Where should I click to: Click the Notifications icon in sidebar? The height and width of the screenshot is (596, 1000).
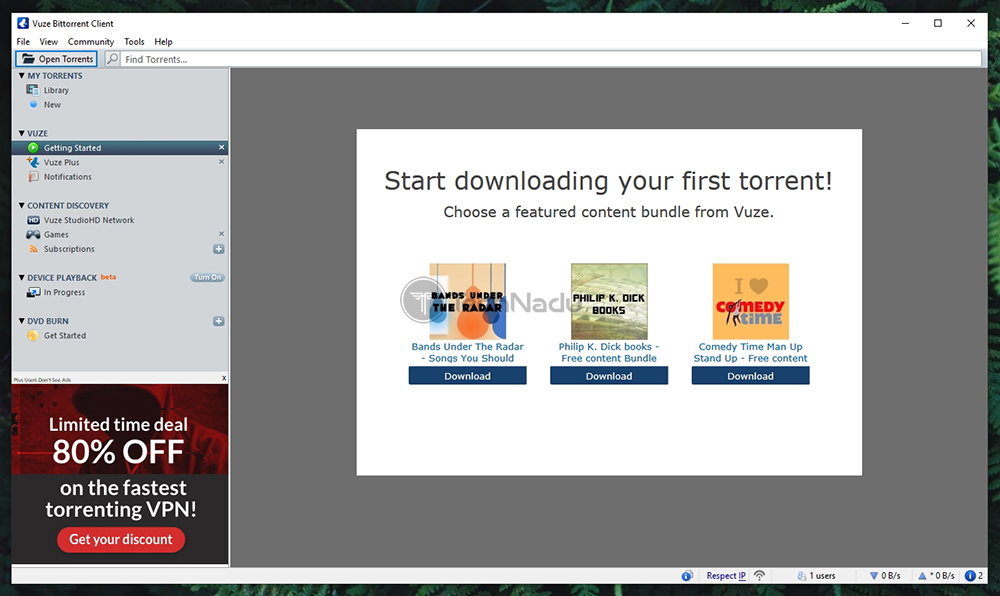pyautogui.click(x=33, y=177)
